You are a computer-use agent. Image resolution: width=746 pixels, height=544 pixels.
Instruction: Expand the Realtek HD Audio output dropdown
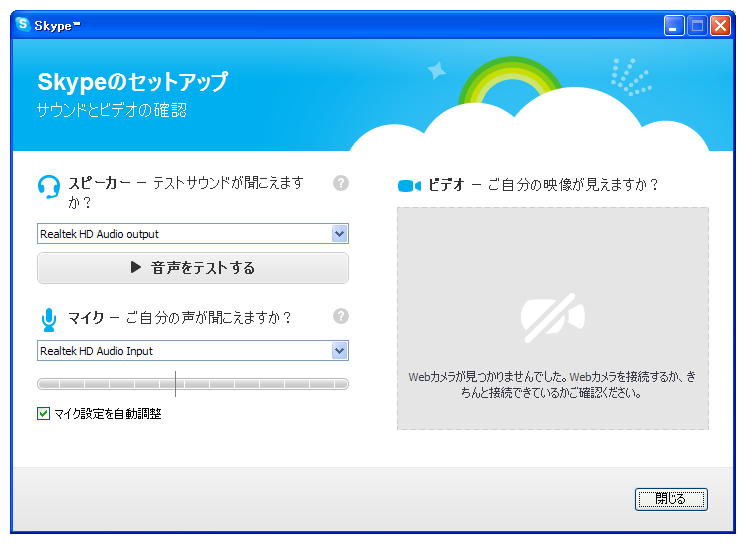(x=339, y=234)
